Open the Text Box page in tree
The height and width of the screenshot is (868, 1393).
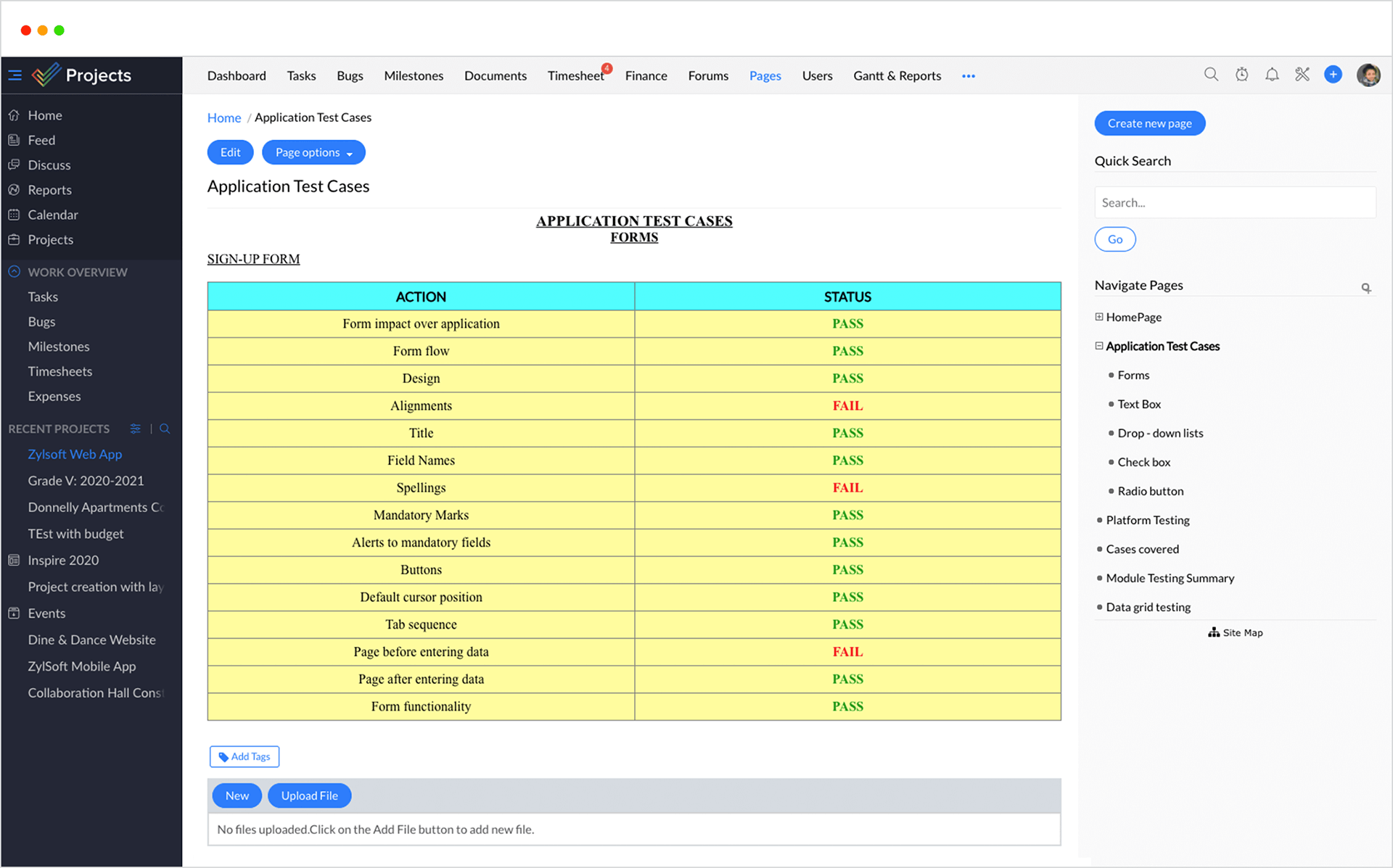click(x=1139, y=404)
